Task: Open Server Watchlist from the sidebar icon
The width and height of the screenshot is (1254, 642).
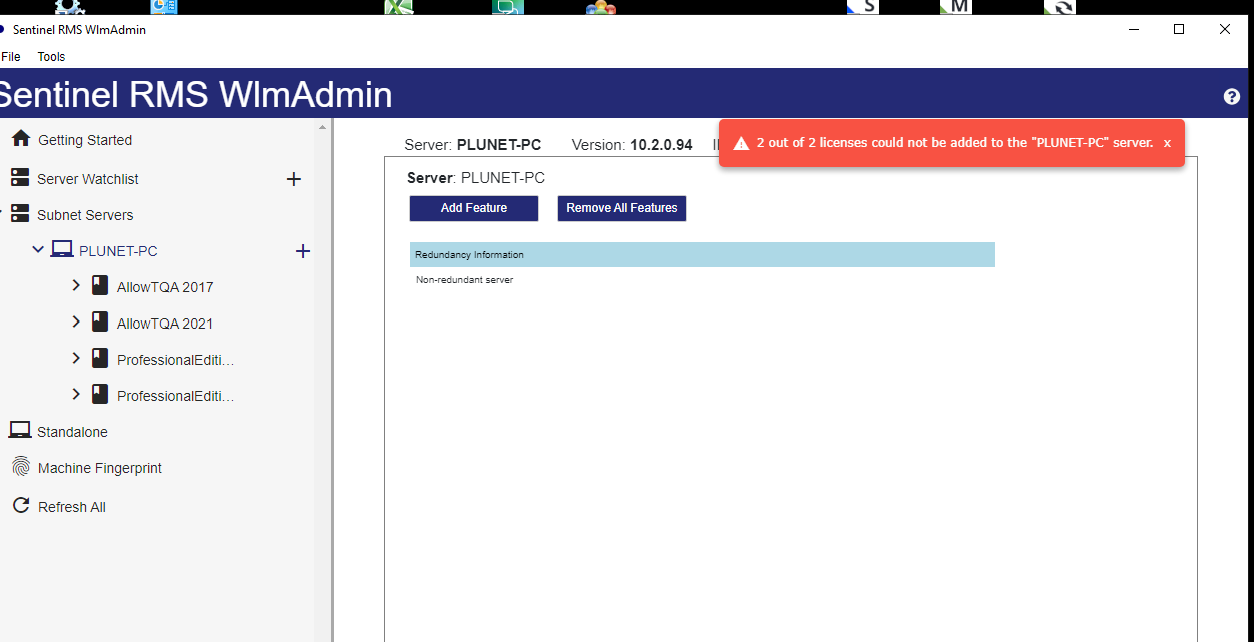Action: [x=20, y=177]
